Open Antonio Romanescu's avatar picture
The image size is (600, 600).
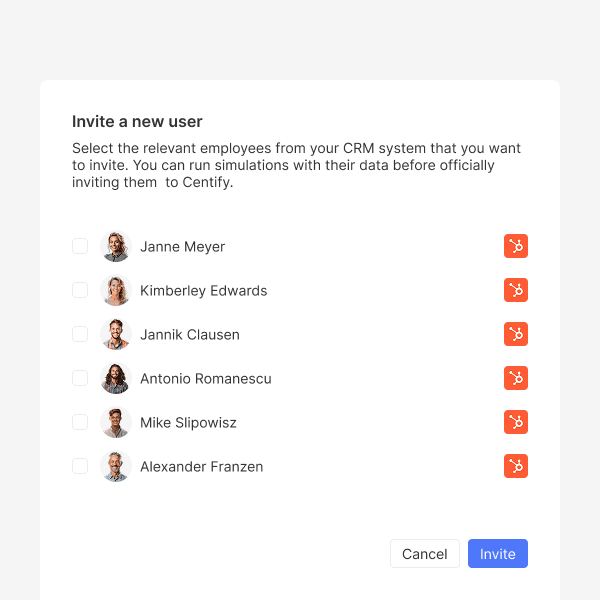[x=116, y=378]
